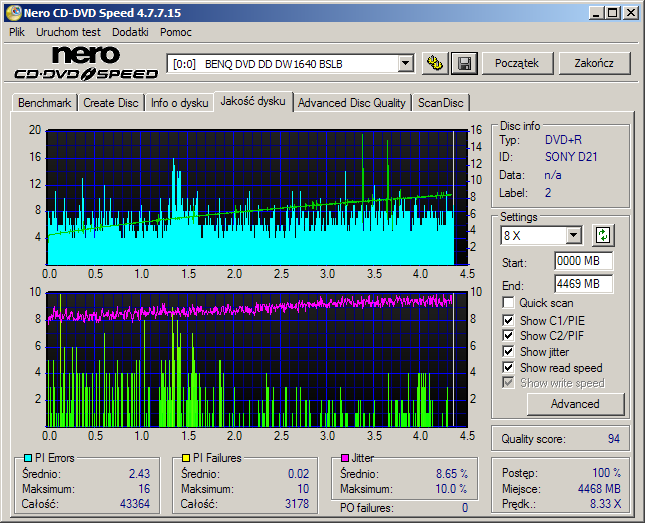645x523 pixels.
Task: Click the Postęp progress value 100 %
Action: point(606,473)
